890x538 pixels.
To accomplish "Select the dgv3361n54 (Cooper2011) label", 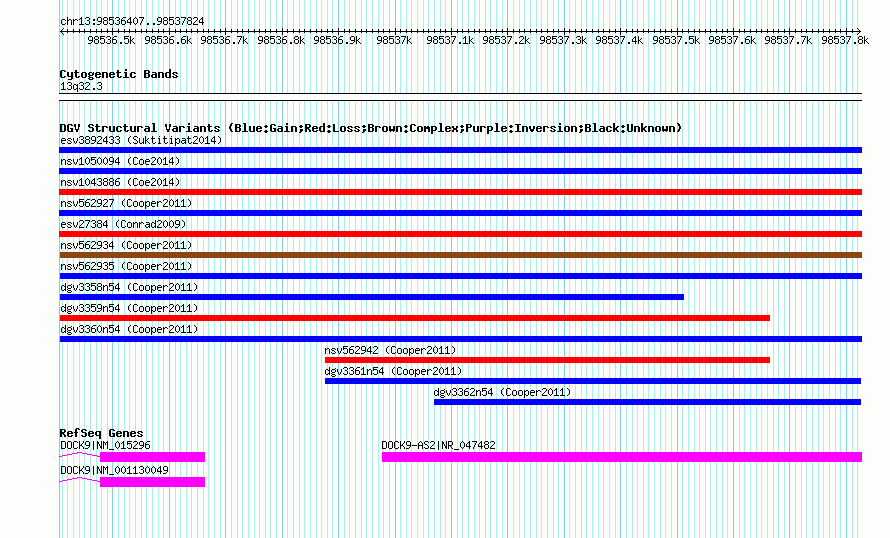I will 393,371.
